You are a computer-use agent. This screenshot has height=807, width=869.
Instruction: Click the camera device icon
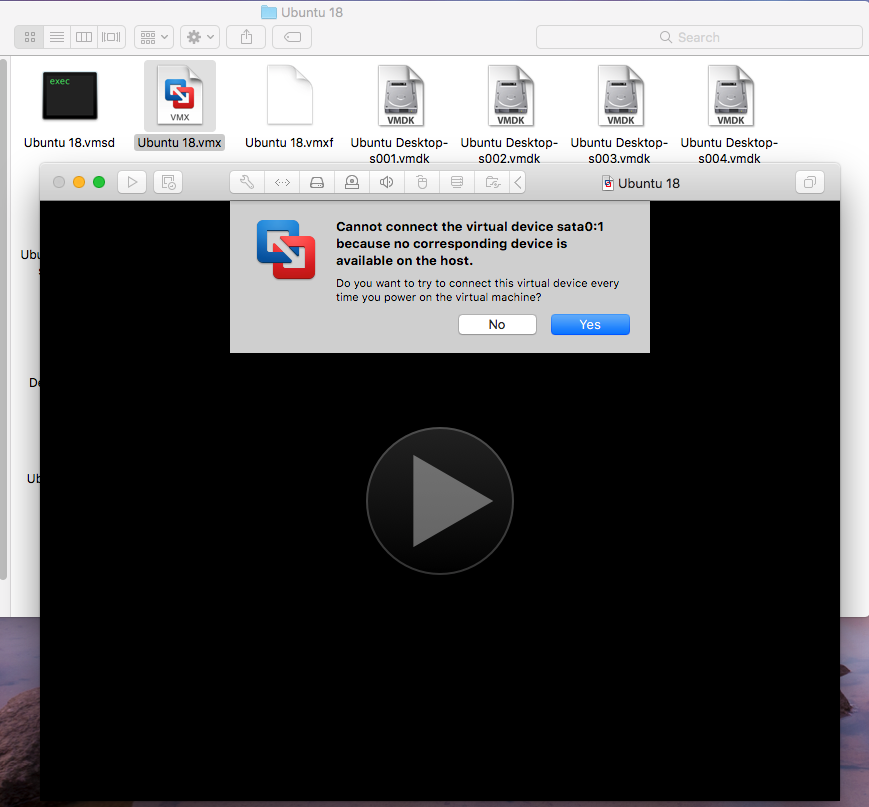pos(352,182)
